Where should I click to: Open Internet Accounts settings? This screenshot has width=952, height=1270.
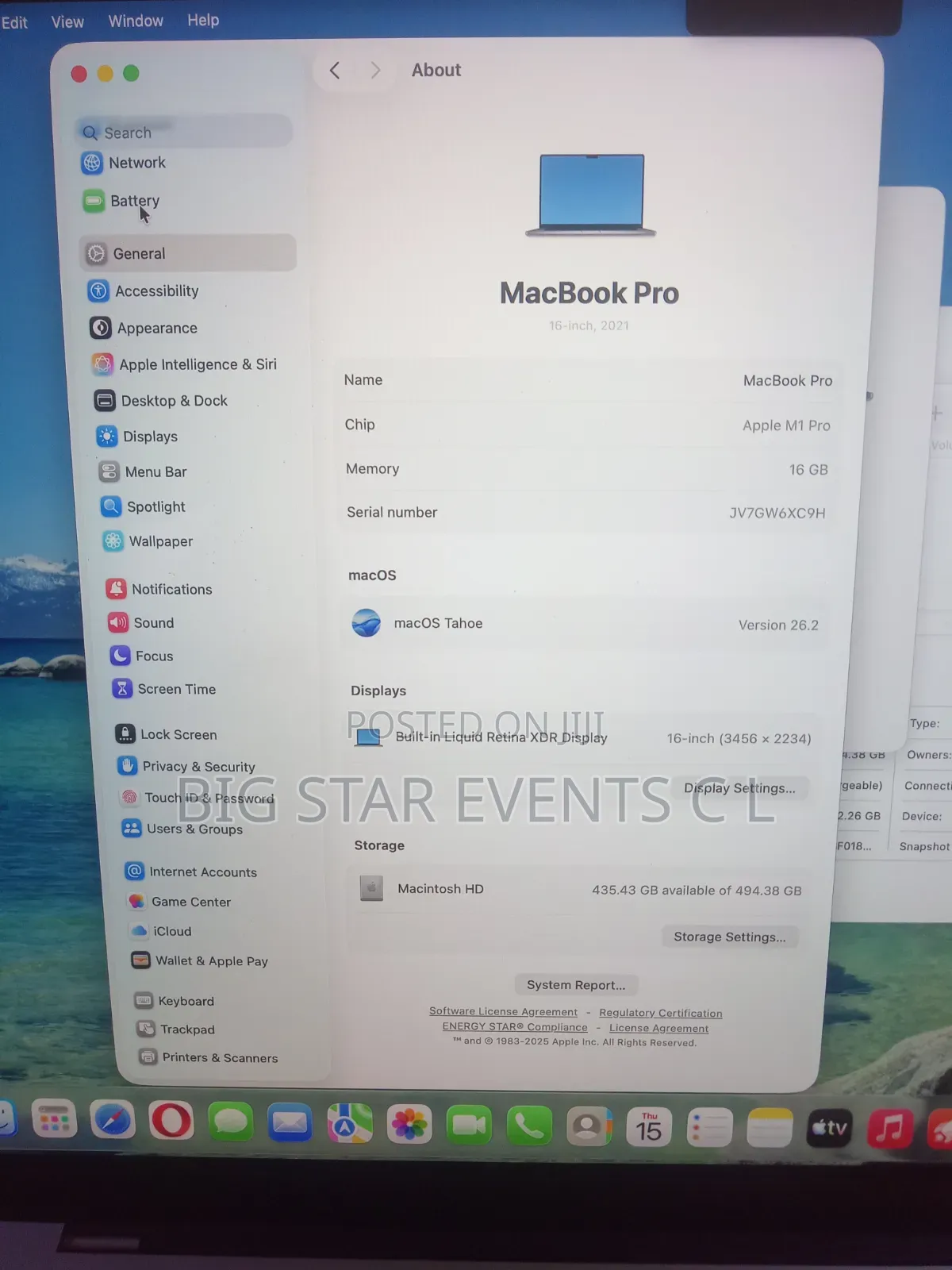[191, 872]
